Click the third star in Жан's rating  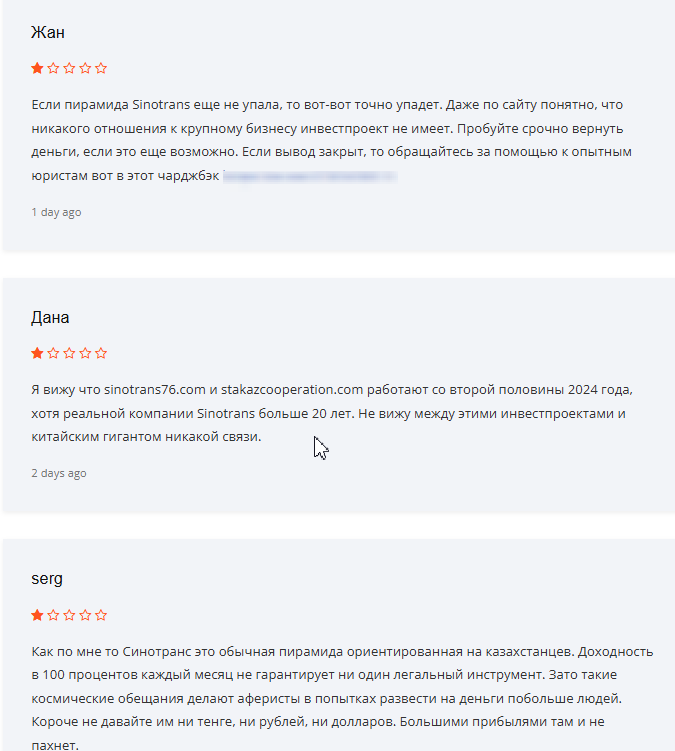69,68
